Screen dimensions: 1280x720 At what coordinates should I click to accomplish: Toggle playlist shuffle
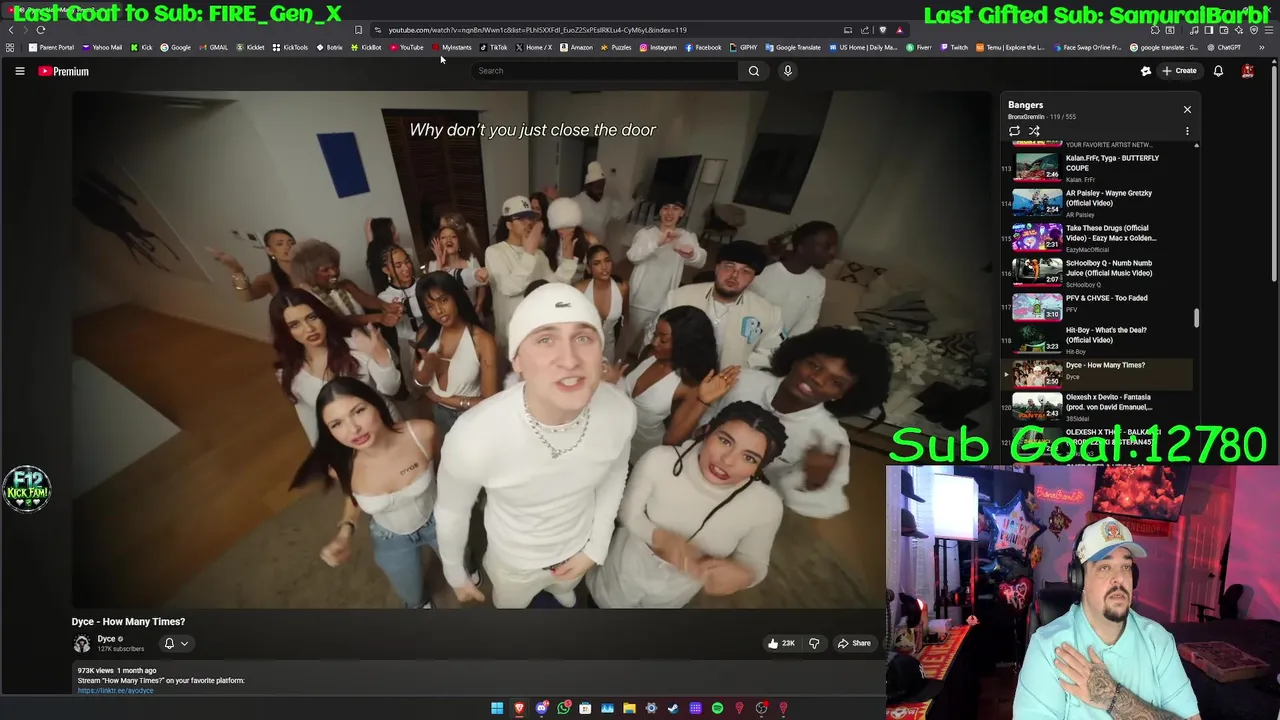click(1034, 131)
